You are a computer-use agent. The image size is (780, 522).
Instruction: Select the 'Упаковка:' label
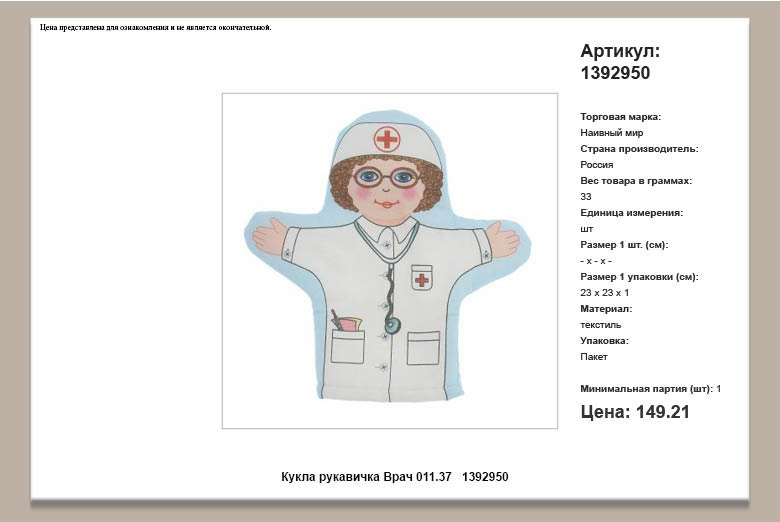pyautogui.click(x=604, y=341)
